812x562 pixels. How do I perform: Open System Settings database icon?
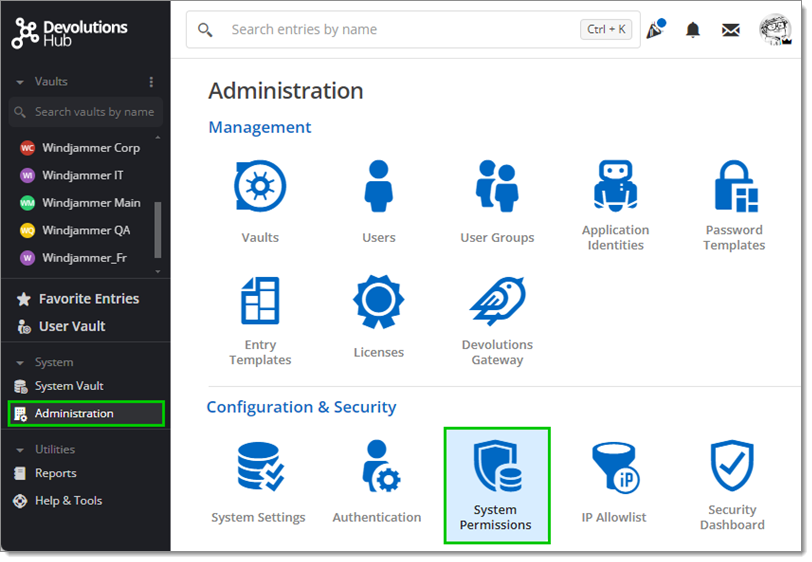pyautogui.click(x=260, y=466)
